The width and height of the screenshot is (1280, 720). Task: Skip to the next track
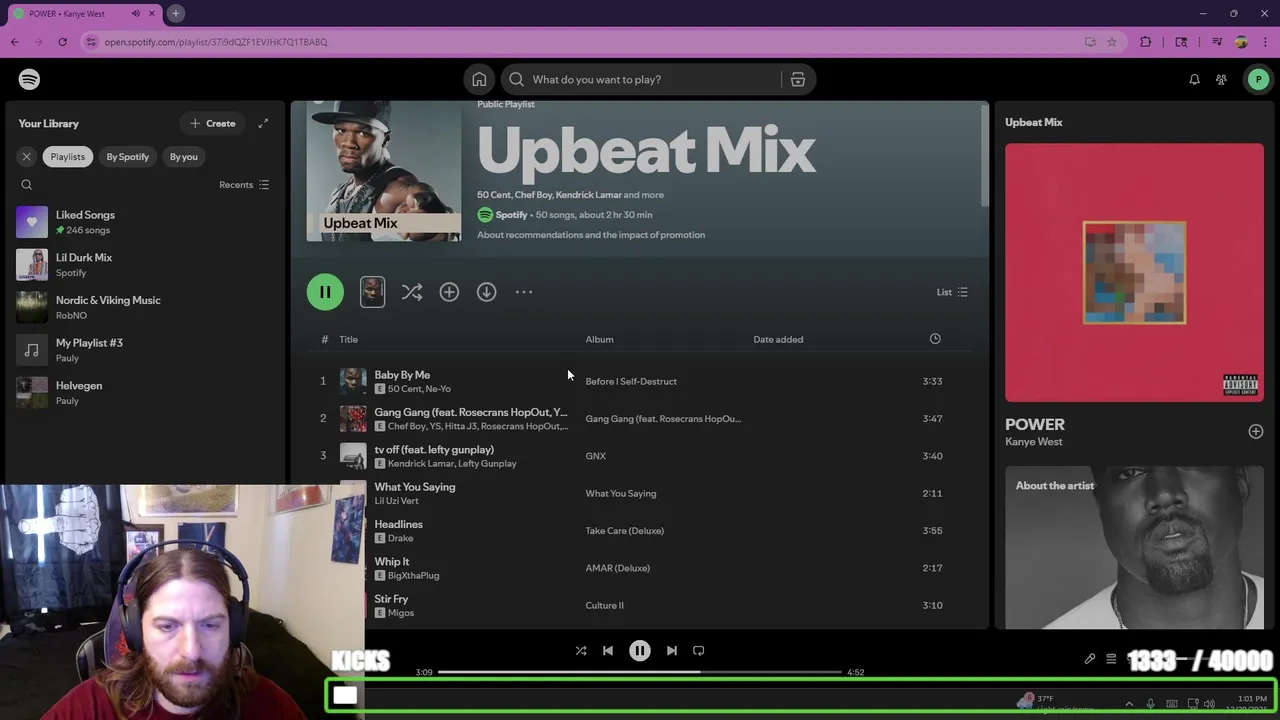[x=672, y=650]
